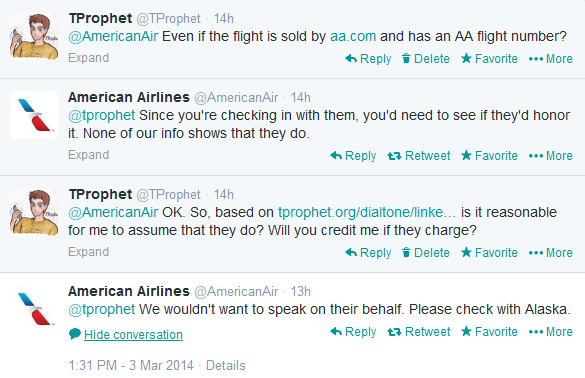The height and width of the screenshot is (378, 585).
Task: Open More options on first tweet
Action: tap(551, 59)
